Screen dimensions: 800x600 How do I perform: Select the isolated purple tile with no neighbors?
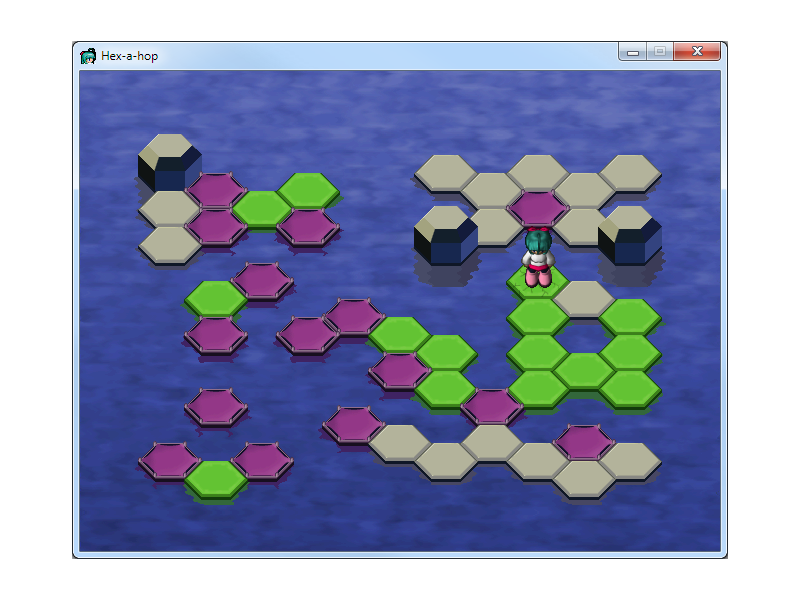(x=216, y=405)
